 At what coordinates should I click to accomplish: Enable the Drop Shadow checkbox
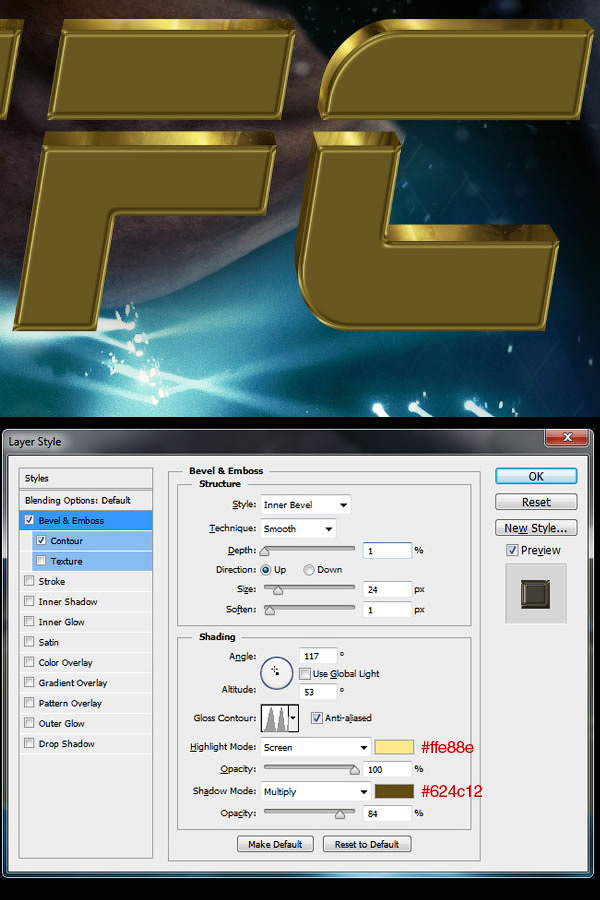coord(29,743)
